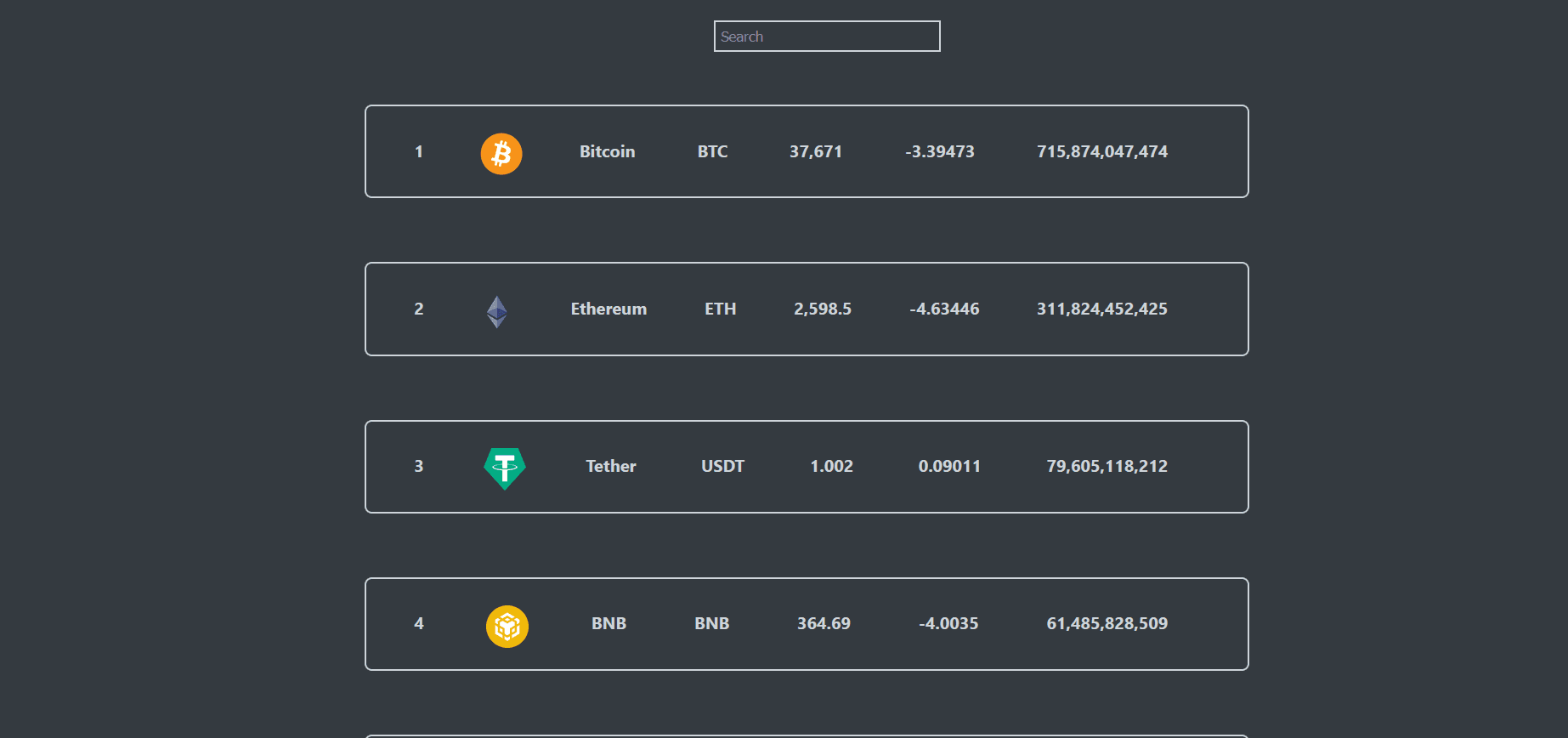Click Ethereum price 2,598.5
Screen dimensions: 1568x738
pos(823,309)
